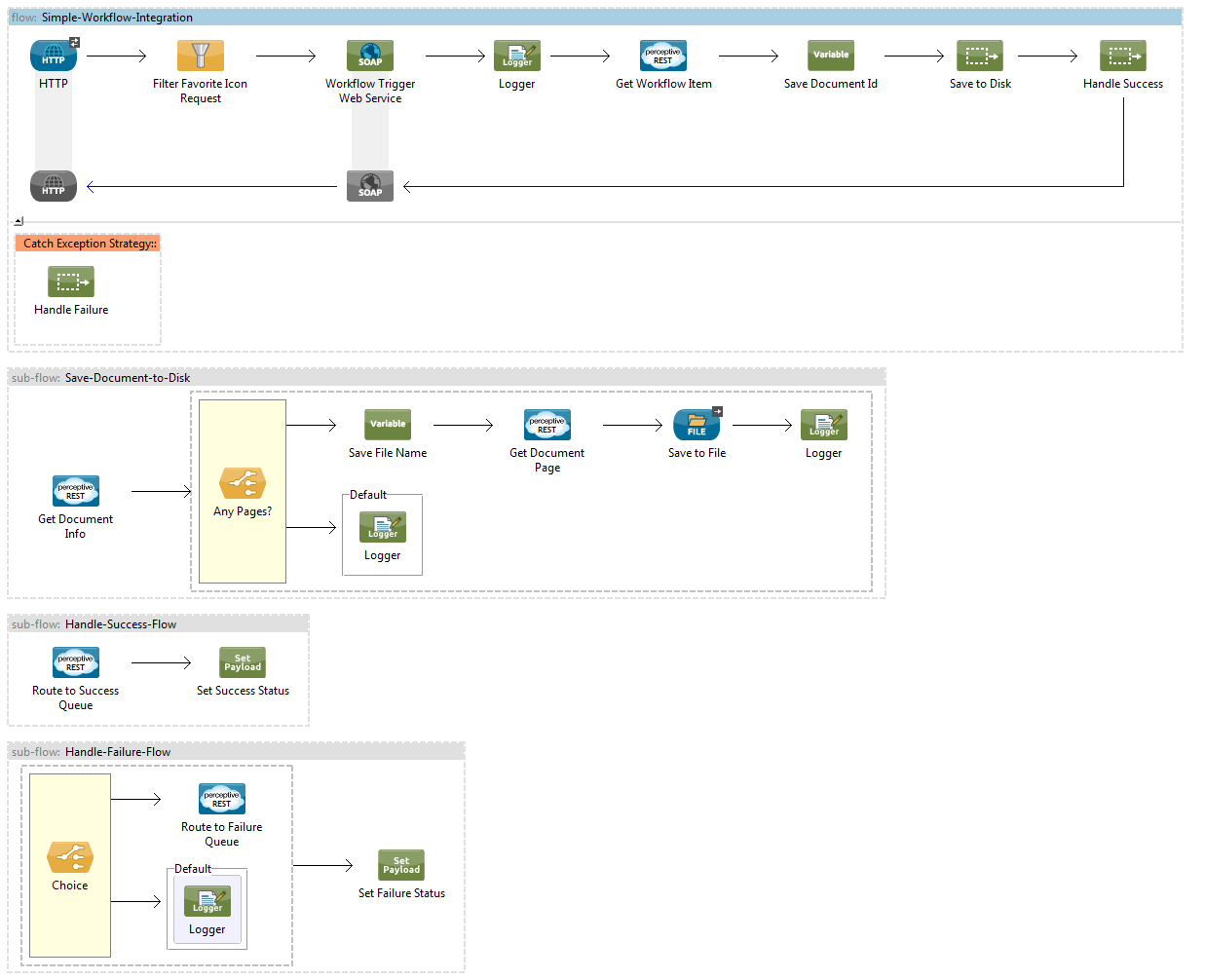The image size is (1205, 980).
Task: Click the Get Workflow Item label
Action: pos(663,84)
